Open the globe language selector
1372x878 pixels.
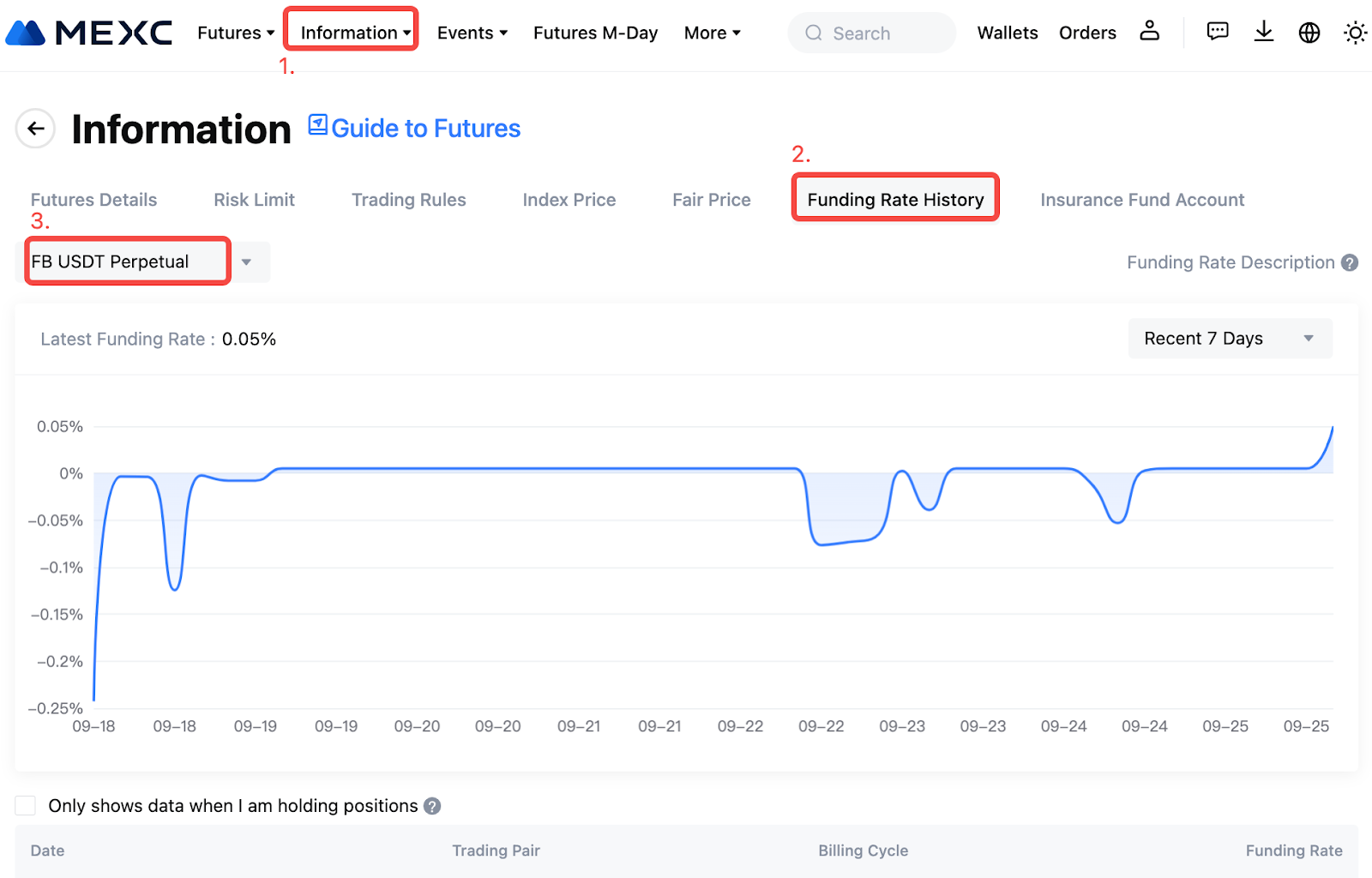pos(1309,33)
